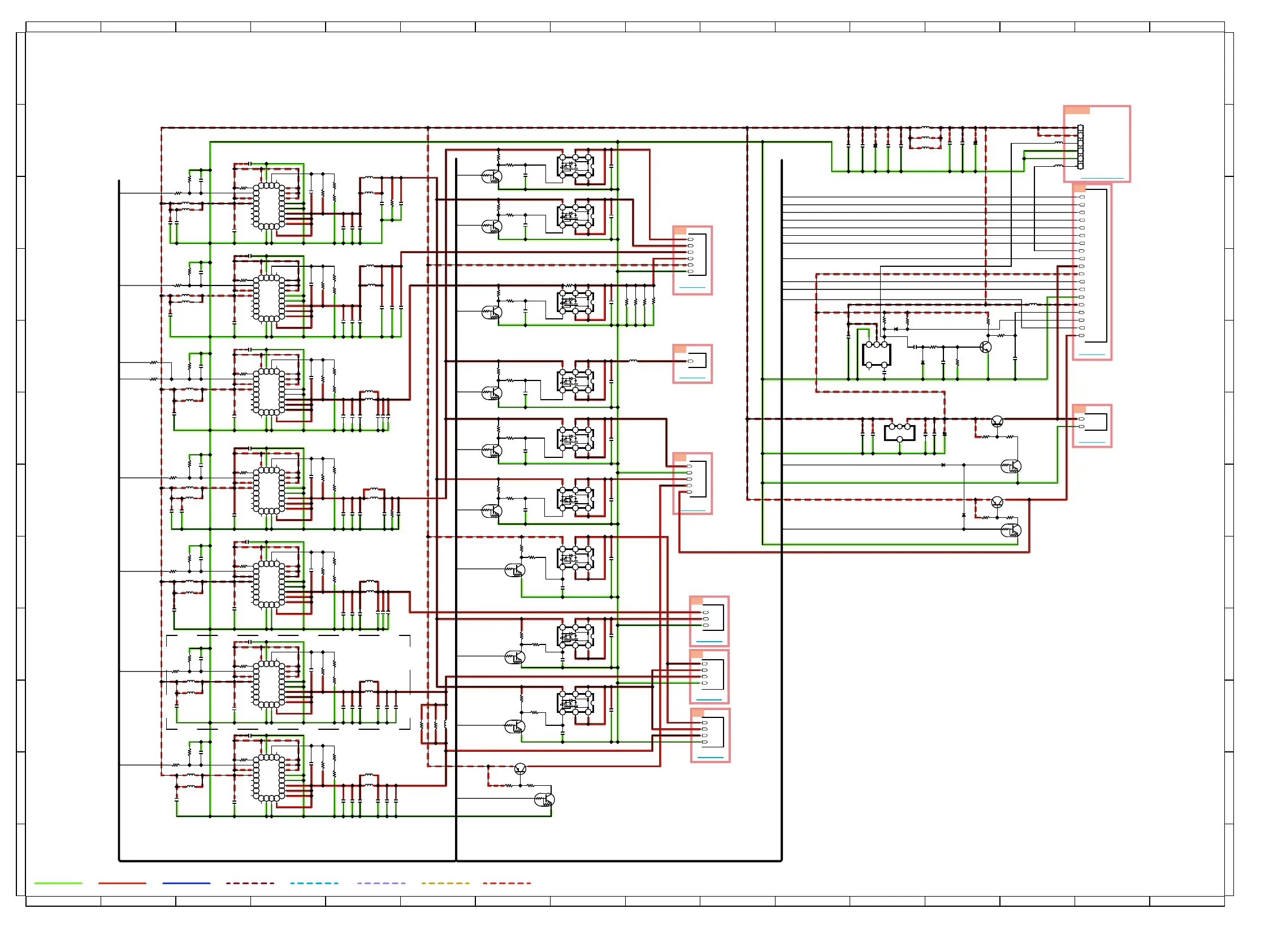Select the tallest pink connector block with many pins
This screenshot has width=1282, height=952.
[1092, 272]
